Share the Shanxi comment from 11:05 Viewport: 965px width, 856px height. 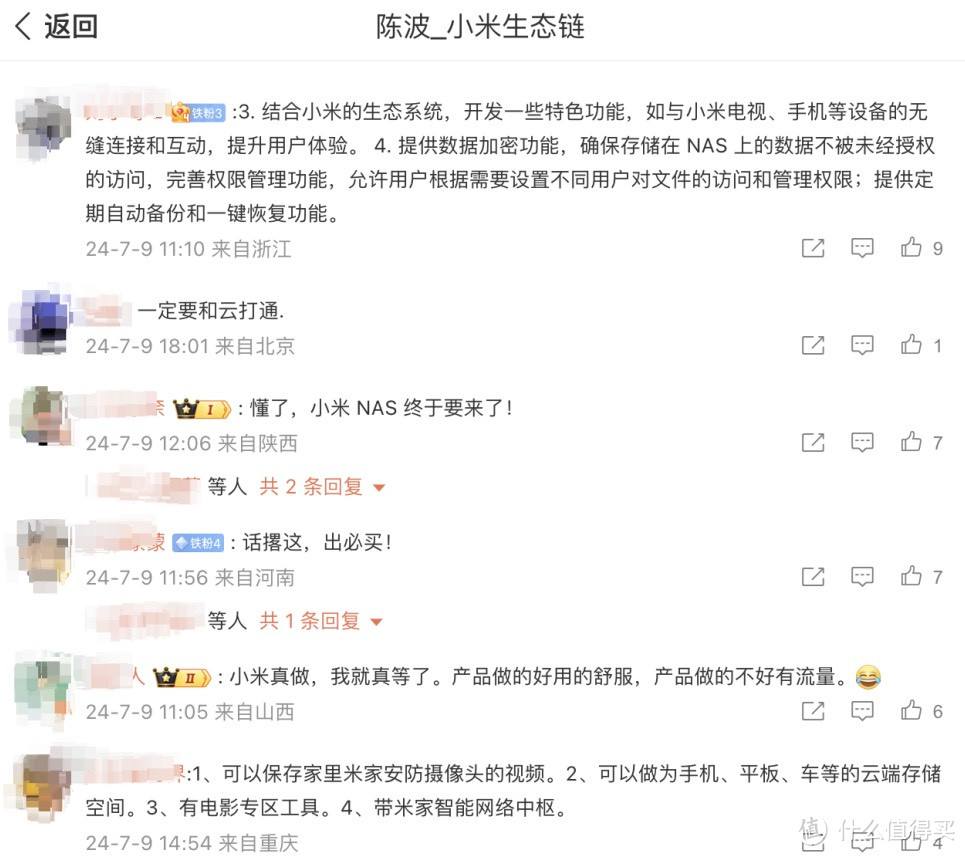[x=812, y=711]
